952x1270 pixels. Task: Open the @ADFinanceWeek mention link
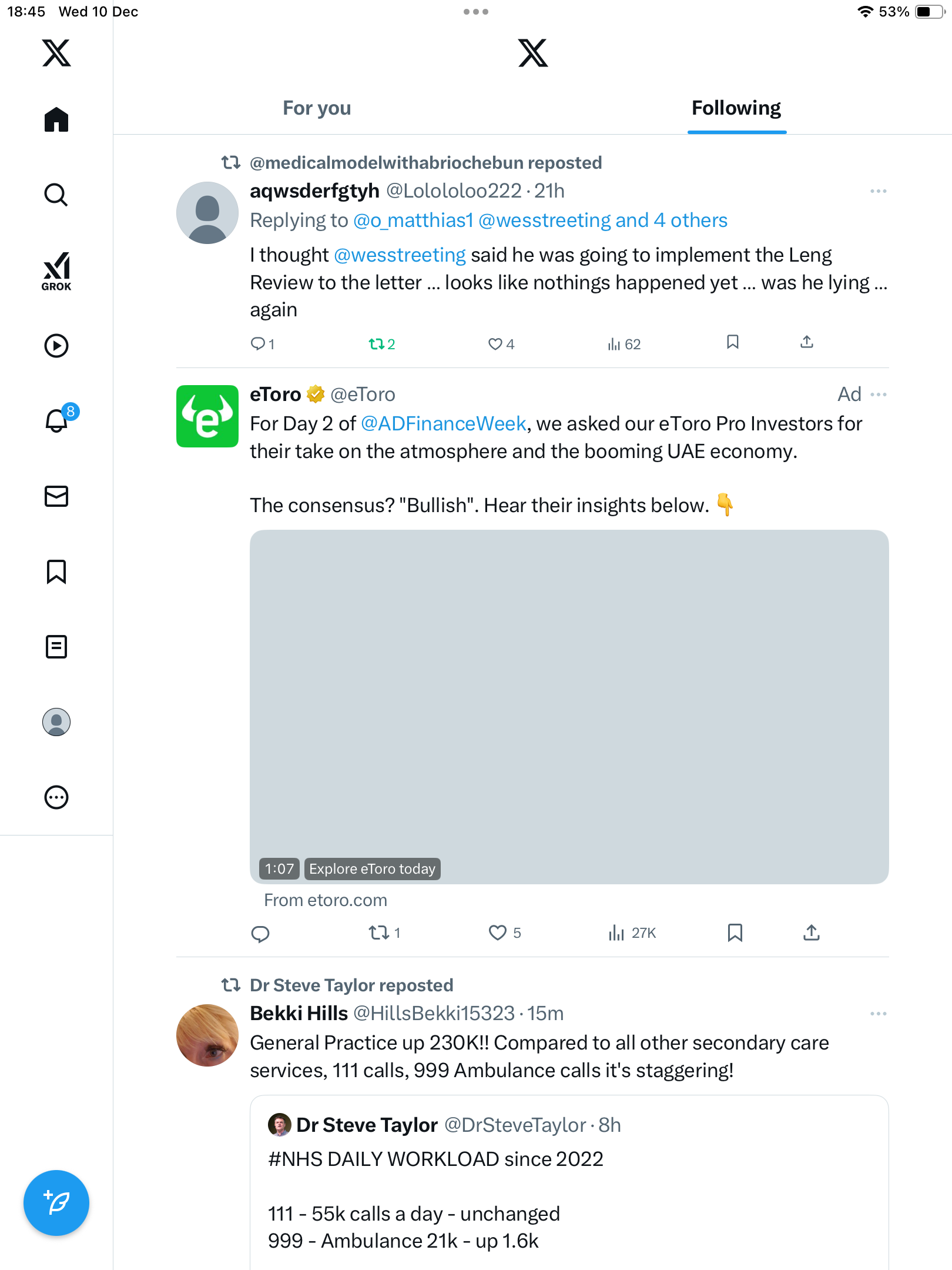pyautogui.click(x=443, y=424)
